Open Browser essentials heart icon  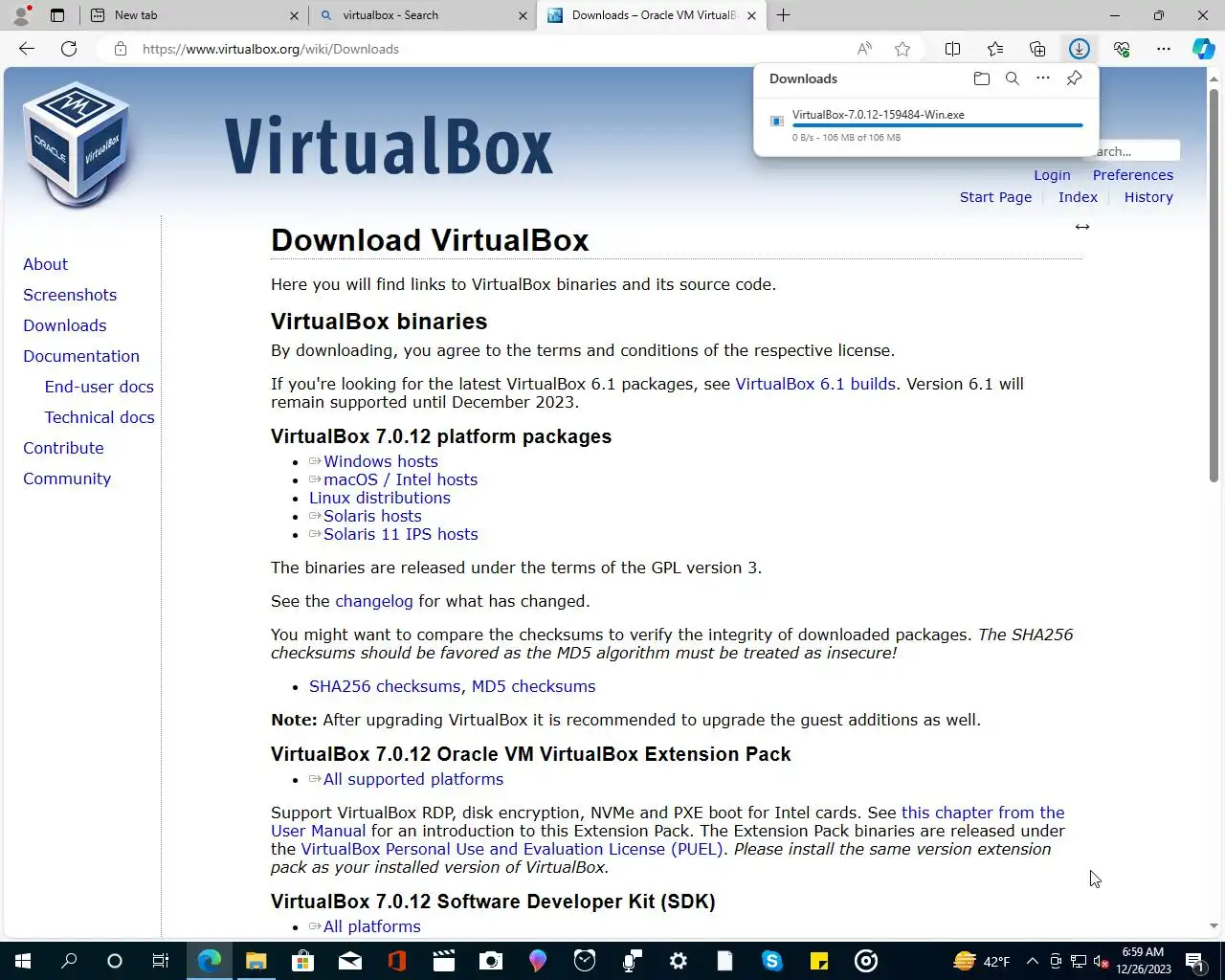1122,49
